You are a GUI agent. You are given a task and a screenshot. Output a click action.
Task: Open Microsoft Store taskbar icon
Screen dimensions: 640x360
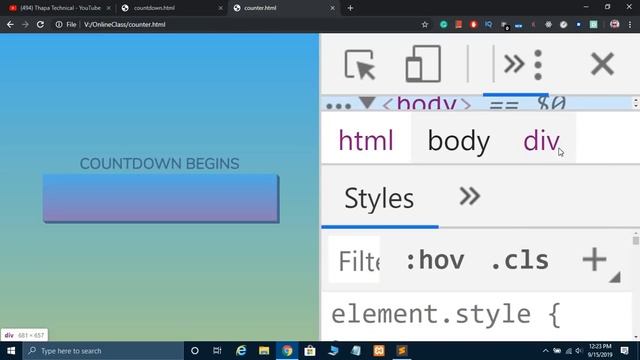point(310,351)
